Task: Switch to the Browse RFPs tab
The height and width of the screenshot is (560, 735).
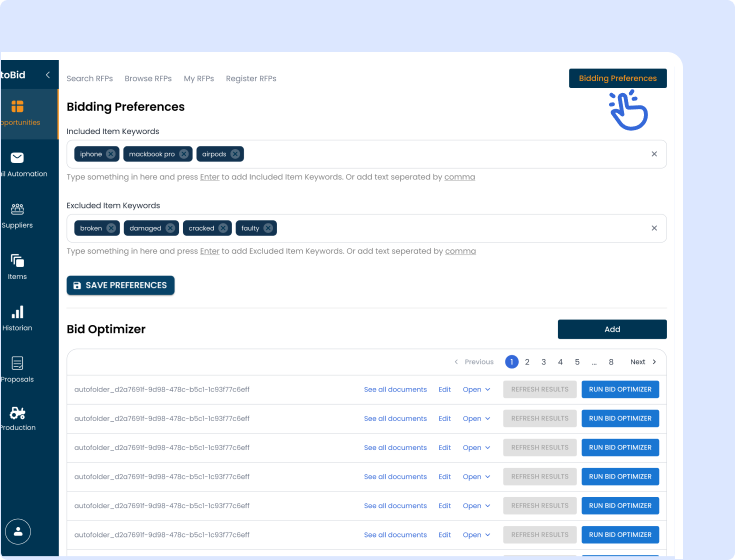Action: (x=148, y=78)
